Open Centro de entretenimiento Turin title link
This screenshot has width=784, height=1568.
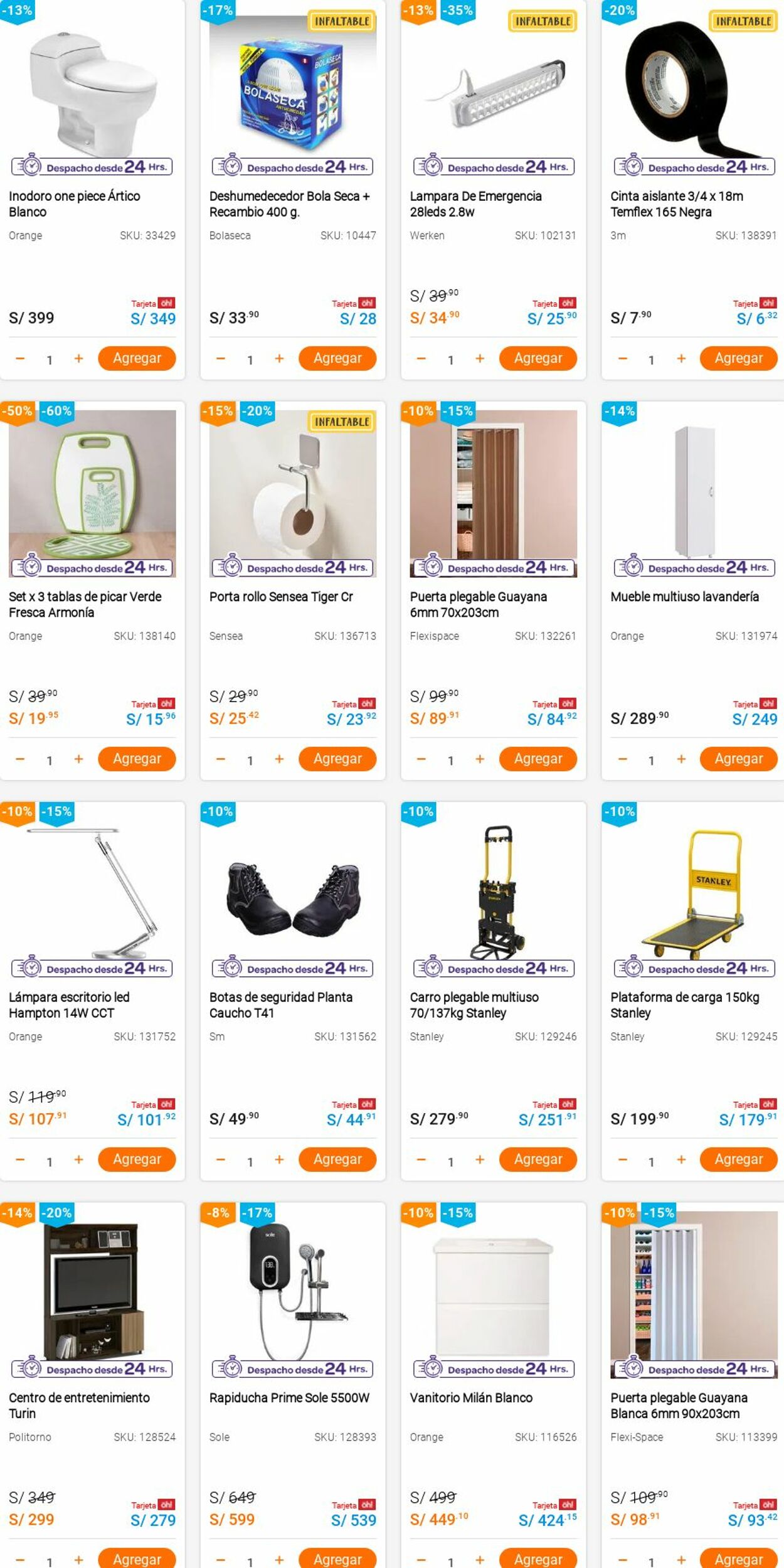point(79,1405)
